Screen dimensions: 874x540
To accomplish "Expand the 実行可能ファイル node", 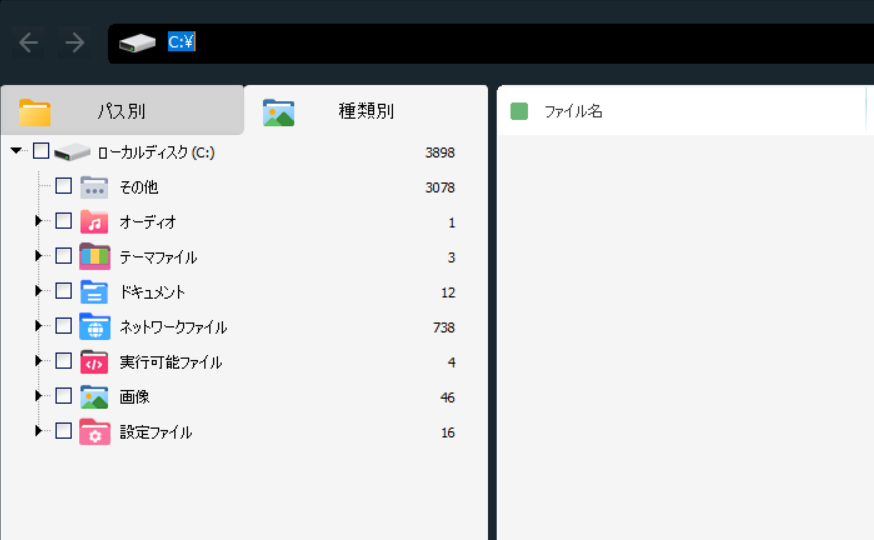I will click(38, 361).
